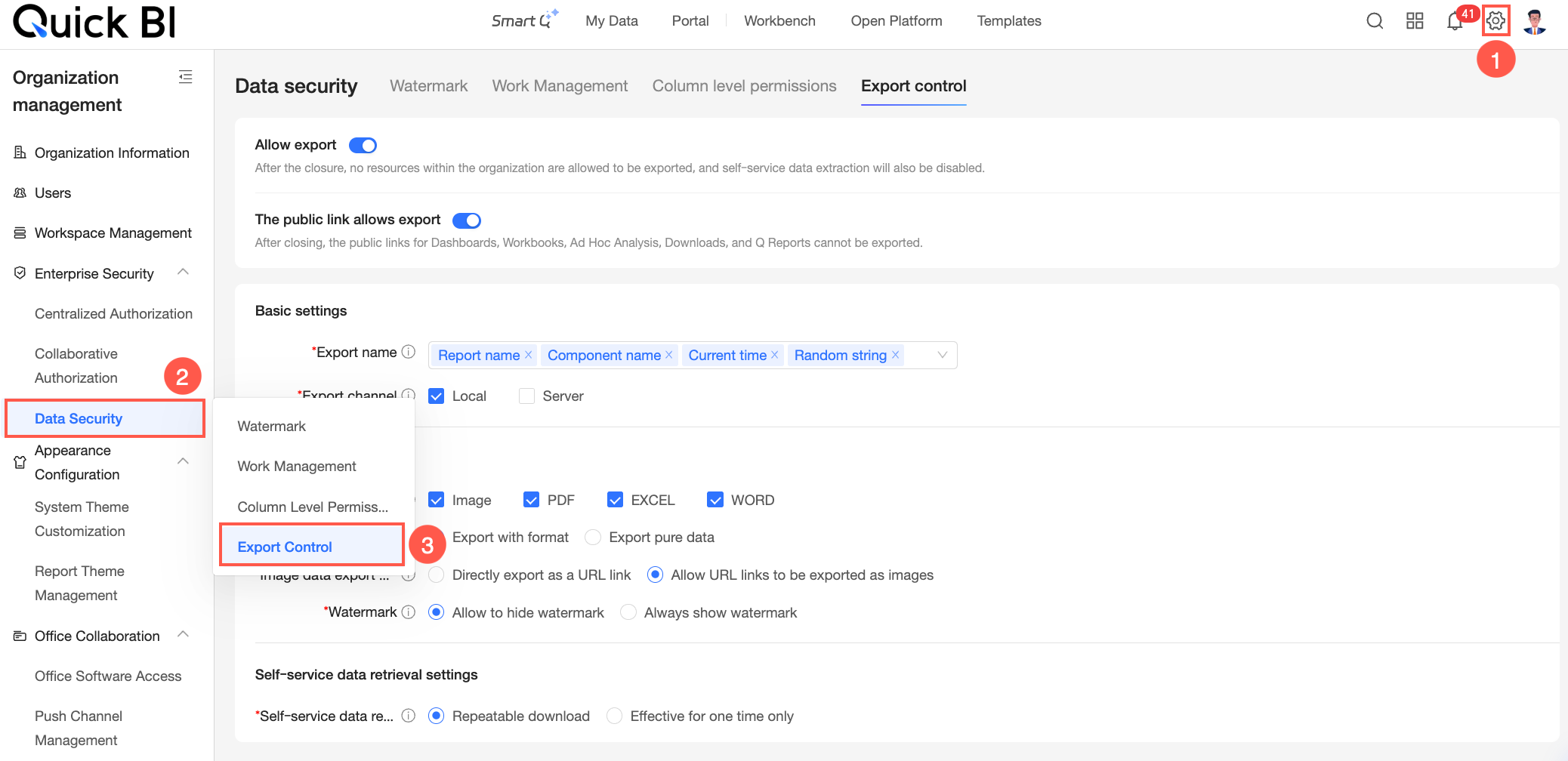Click the Workspace Management sidebar icon
This screenshot has height=761, width=1568.
[x=20, y=233]
